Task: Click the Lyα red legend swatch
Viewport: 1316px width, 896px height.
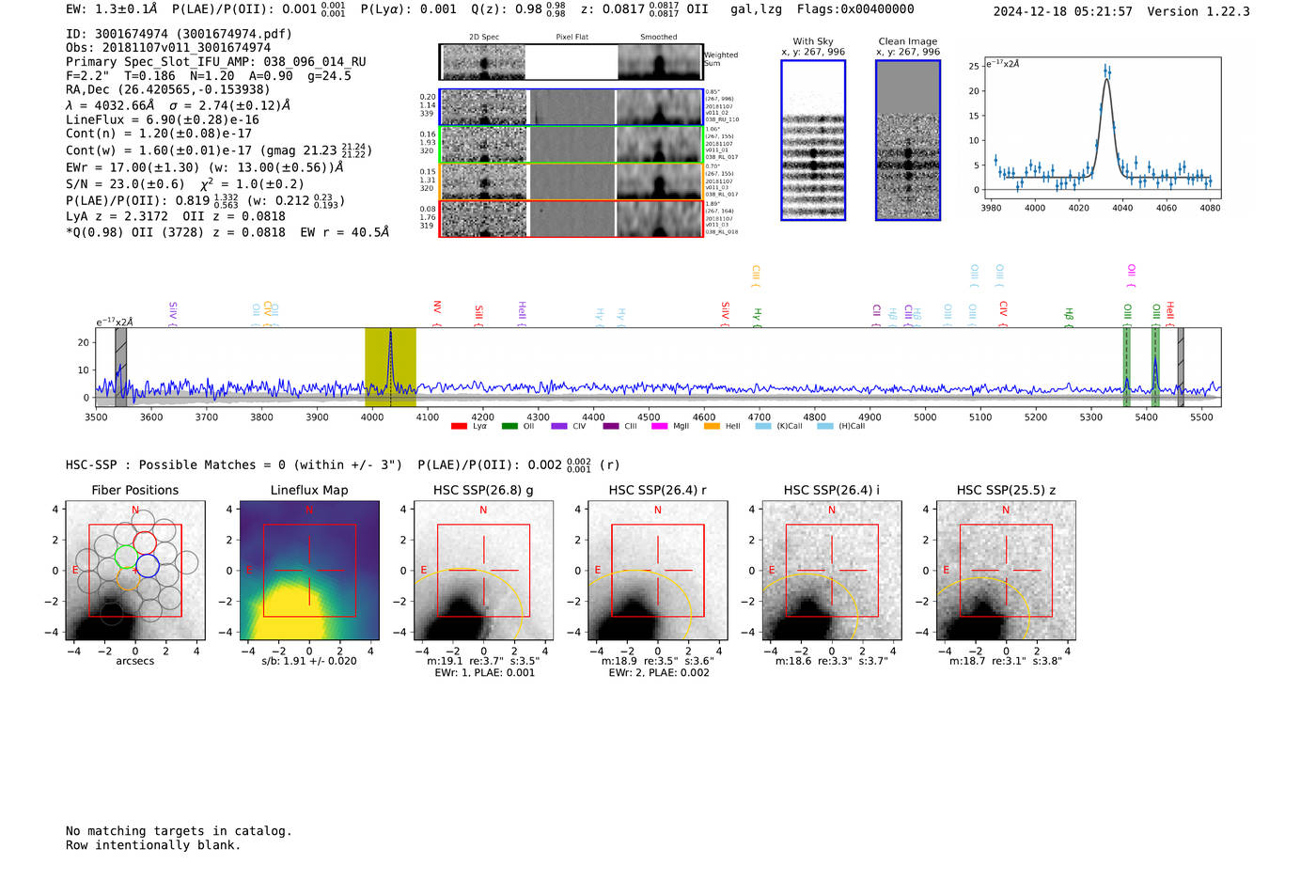Action: [459, 426]
